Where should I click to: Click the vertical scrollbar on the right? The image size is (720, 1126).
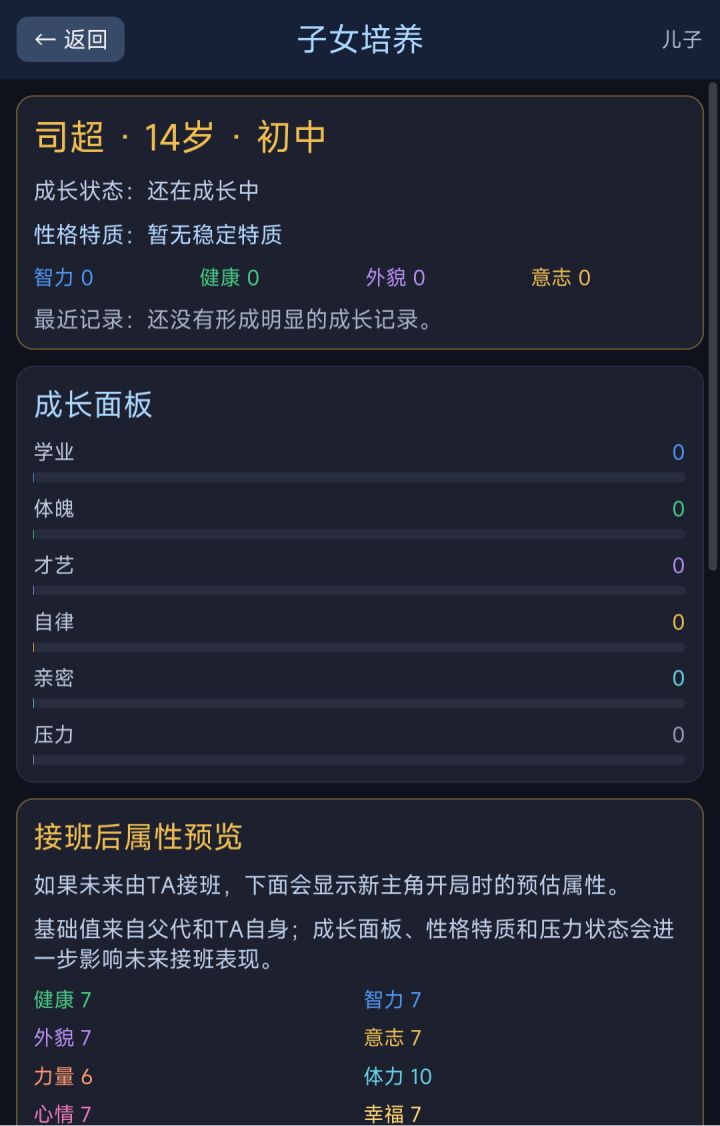[x=712, y=327]
